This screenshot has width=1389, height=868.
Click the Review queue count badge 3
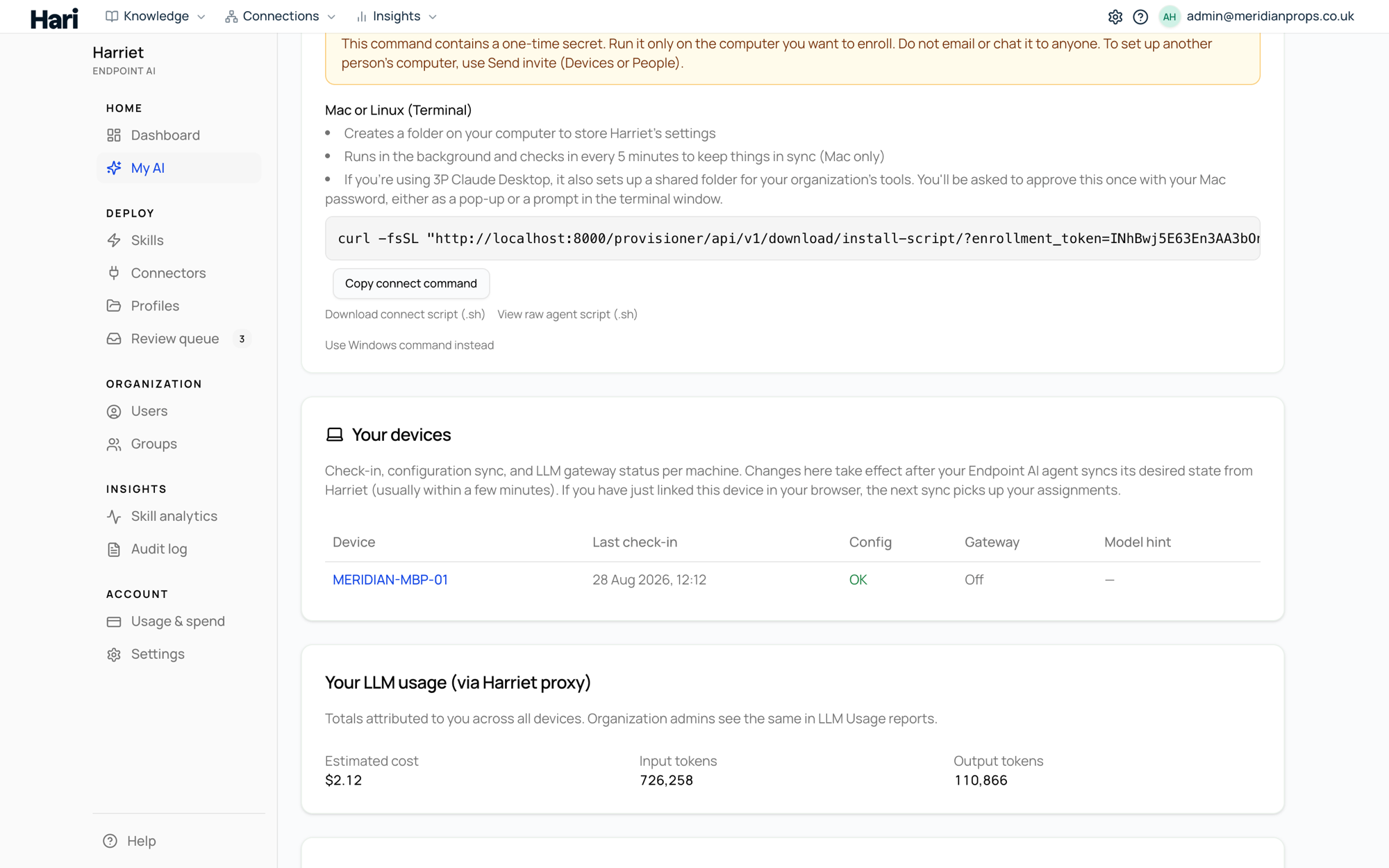242,339
